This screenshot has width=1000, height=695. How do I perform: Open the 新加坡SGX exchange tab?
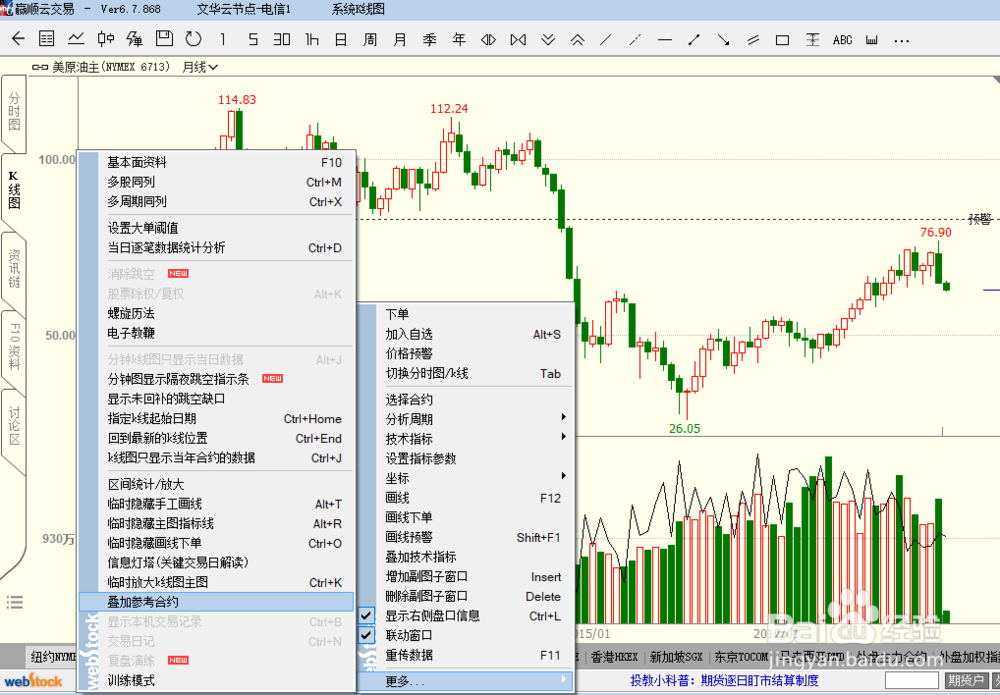pos(676,657)
